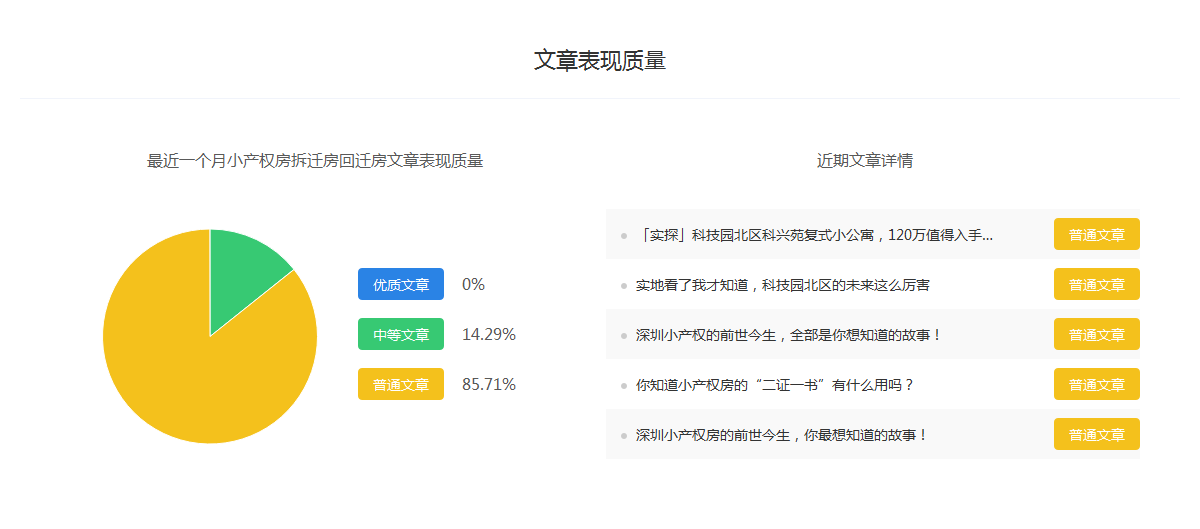This screenshot has height=529, width=1200.
Task: Open the 深圳小产权房的前世今生，你最想知道的故事 article
Action: (782, 435)
